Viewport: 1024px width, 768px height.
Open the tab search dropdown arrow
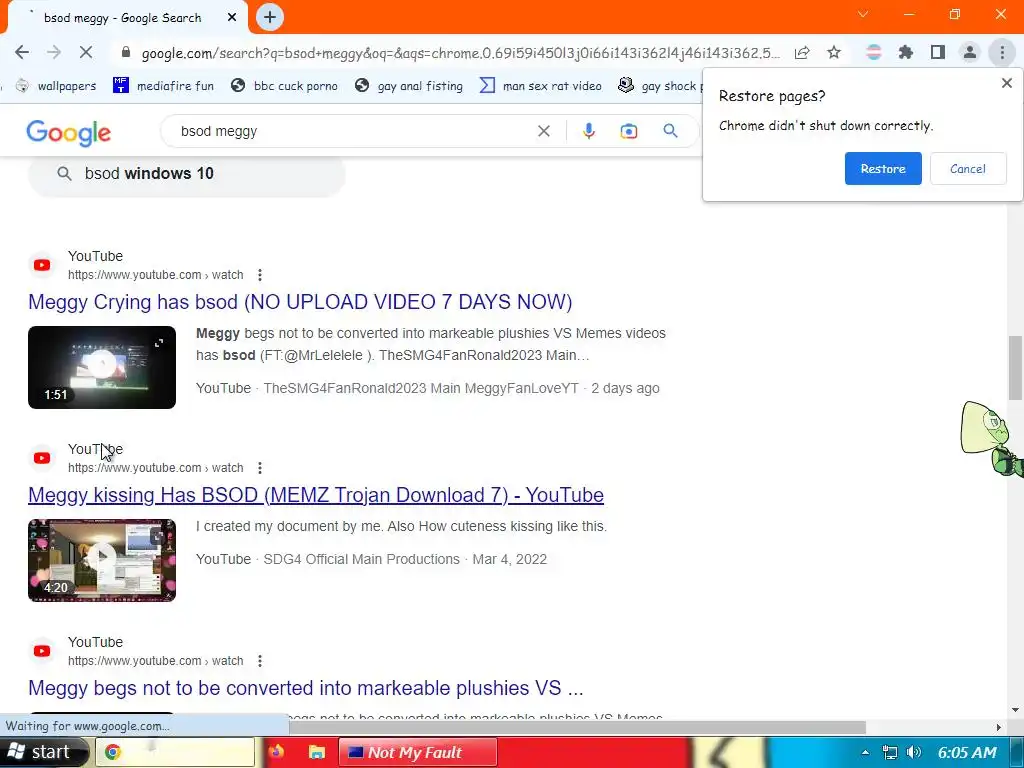click(x=863, y=14)
